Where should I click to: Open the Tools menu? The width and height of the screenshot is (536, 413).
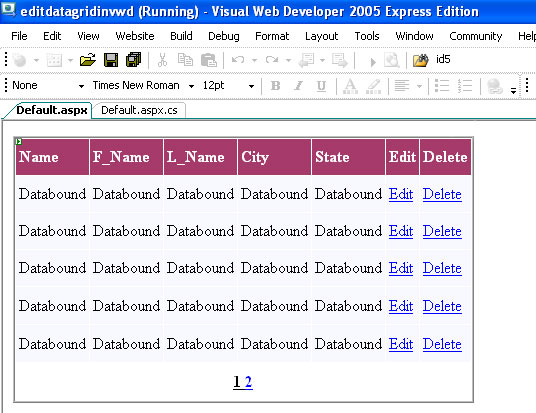click(x=367, y=36)
